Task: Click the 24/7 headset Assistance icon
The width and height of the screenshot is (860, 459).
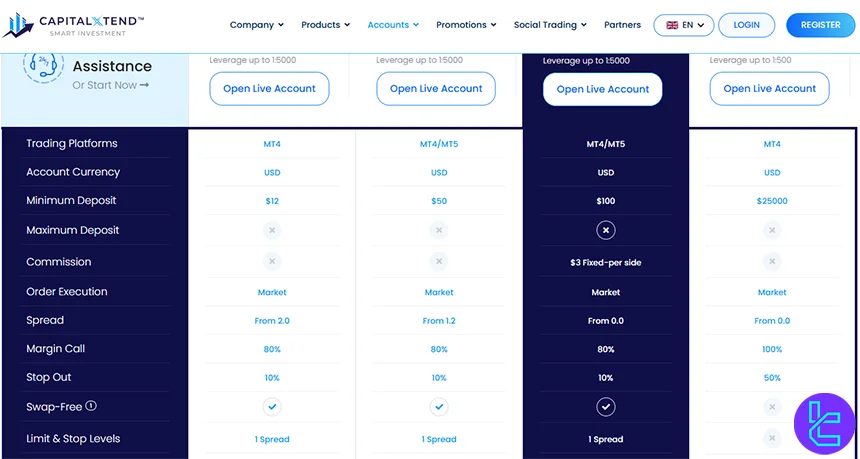Action: [43, 65]
